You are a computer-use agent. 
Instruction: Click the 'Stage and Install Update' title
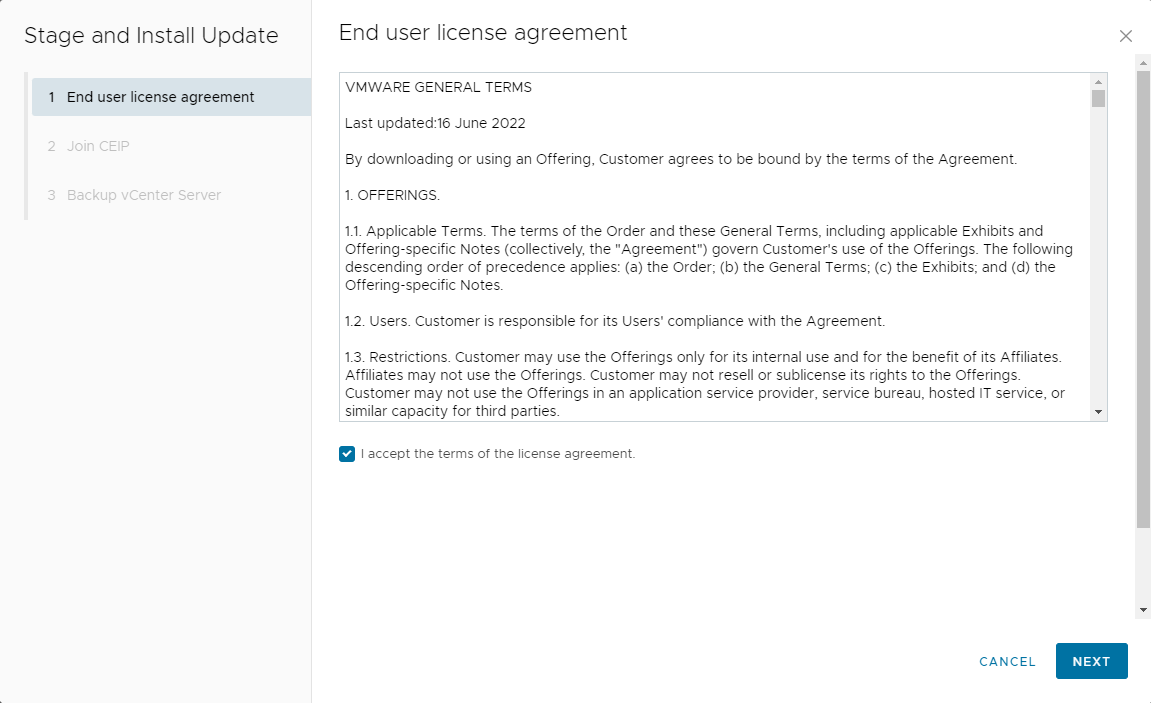(151, 36)
